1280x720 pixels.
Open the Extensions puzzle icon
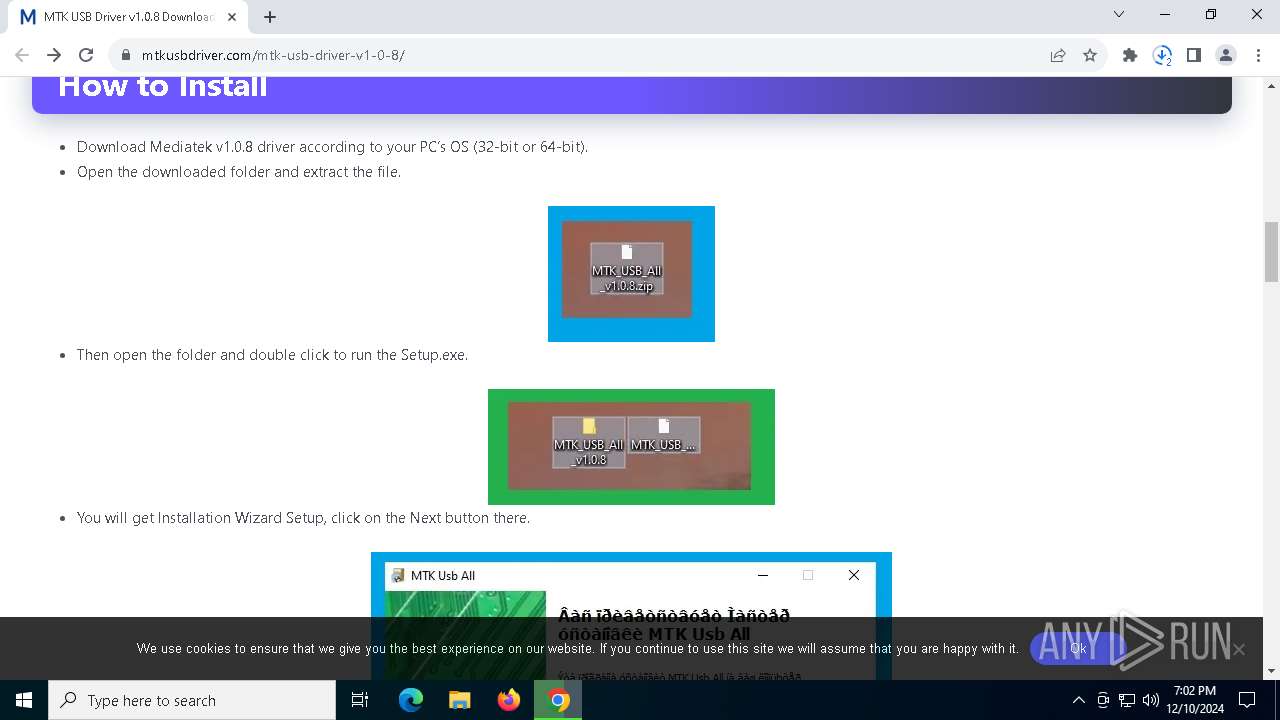point(1130,55)
